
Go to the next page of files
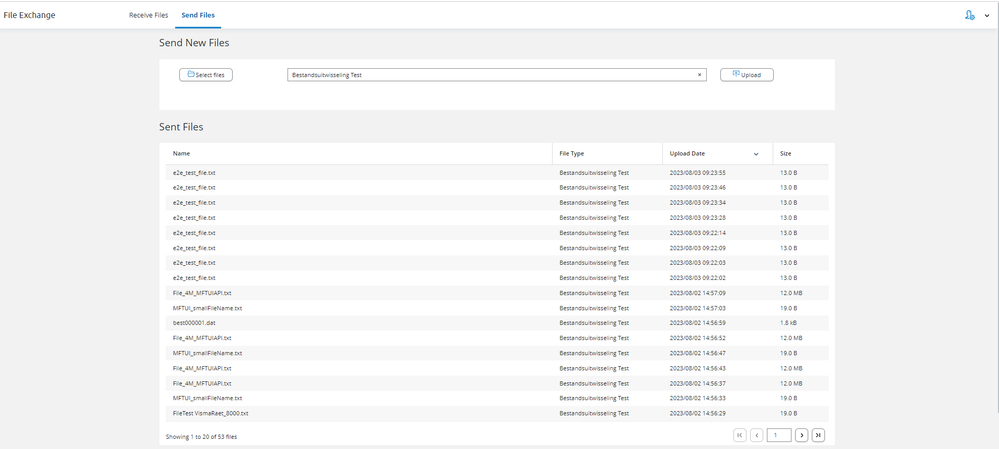(801, 435)
